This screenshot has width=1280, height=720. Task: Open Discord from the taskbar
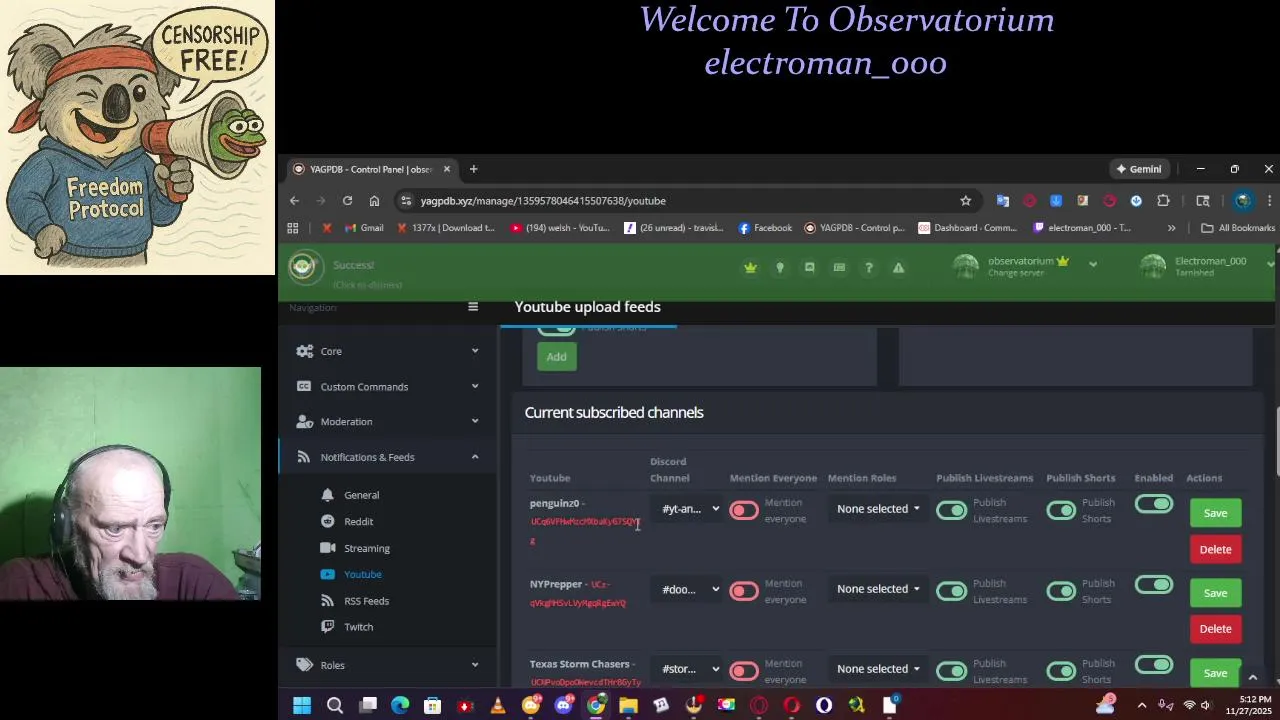coord(563,706)
